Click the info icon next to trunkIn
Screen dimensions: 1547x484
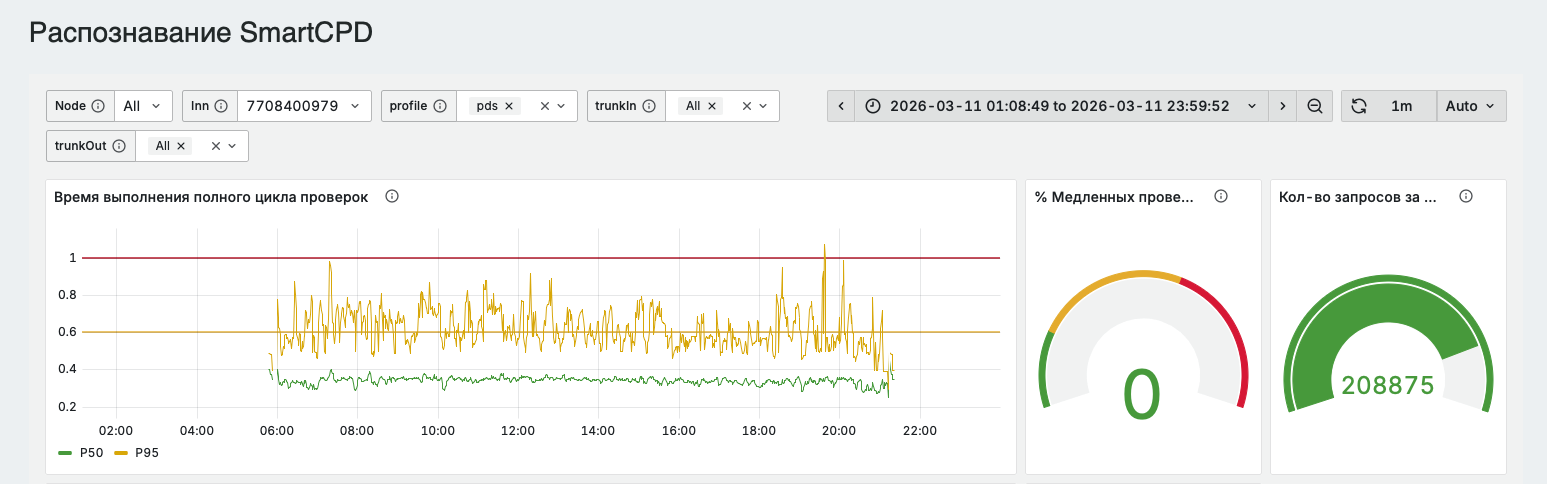pos(649,106)
